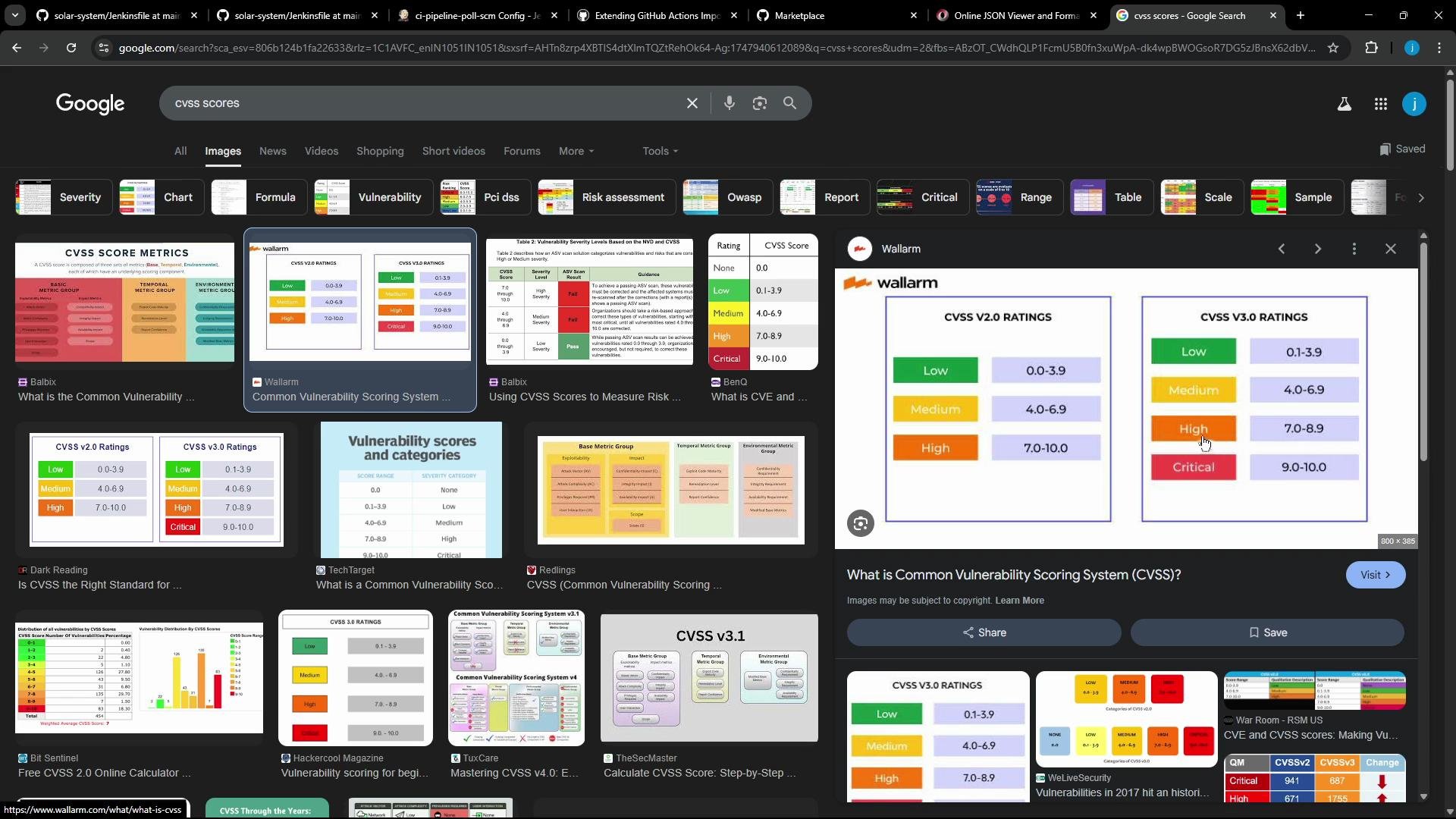Viewport: 1456px width, 819px height.
Task: Clear the search box with X icon
Action: click(x=692, y=103)
